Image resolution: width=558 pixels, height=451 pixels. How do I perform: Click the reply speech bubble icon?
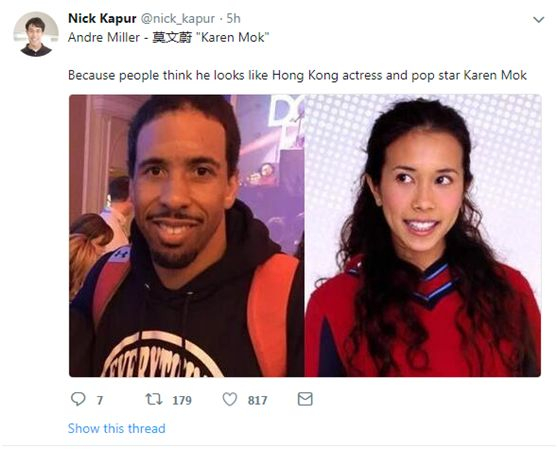[x=78, y=399]
